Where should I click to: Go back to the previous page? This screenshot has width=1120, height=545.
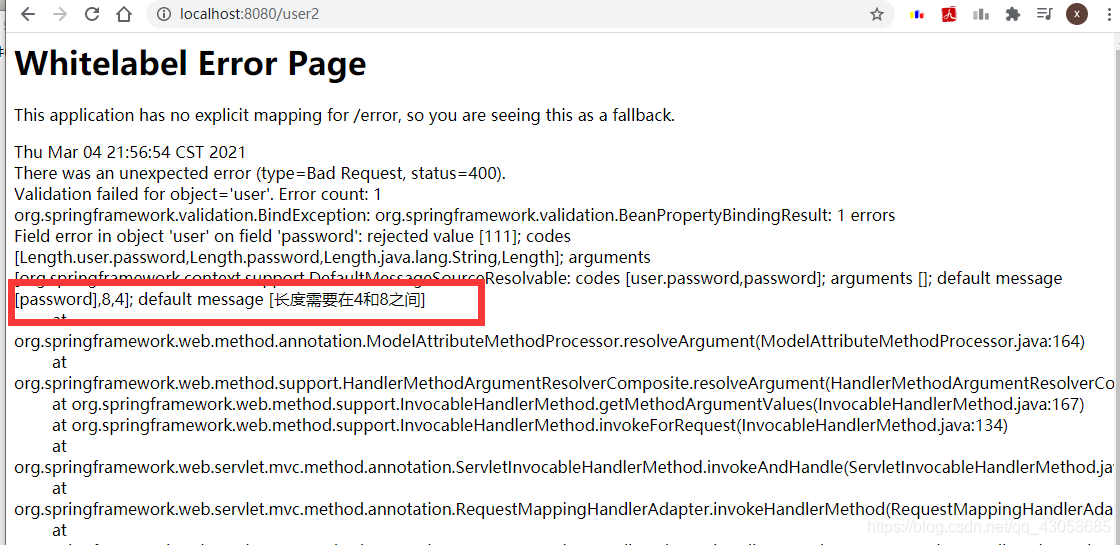point(28,14)
